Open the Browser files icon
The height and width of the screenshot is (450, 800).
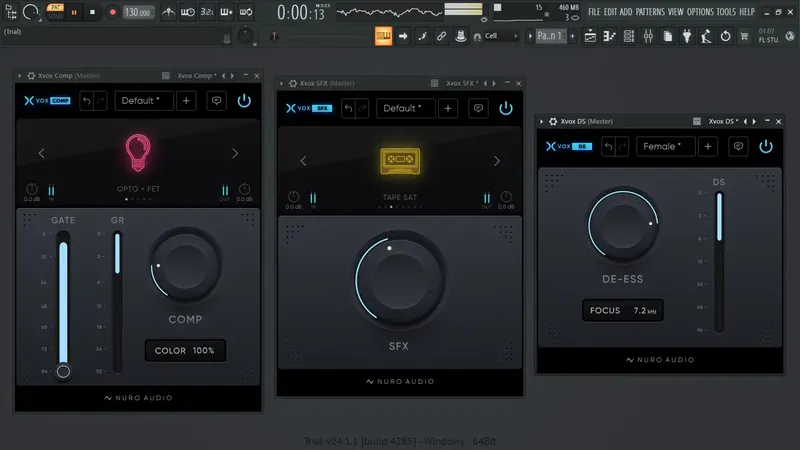click(x=667, y=36)
